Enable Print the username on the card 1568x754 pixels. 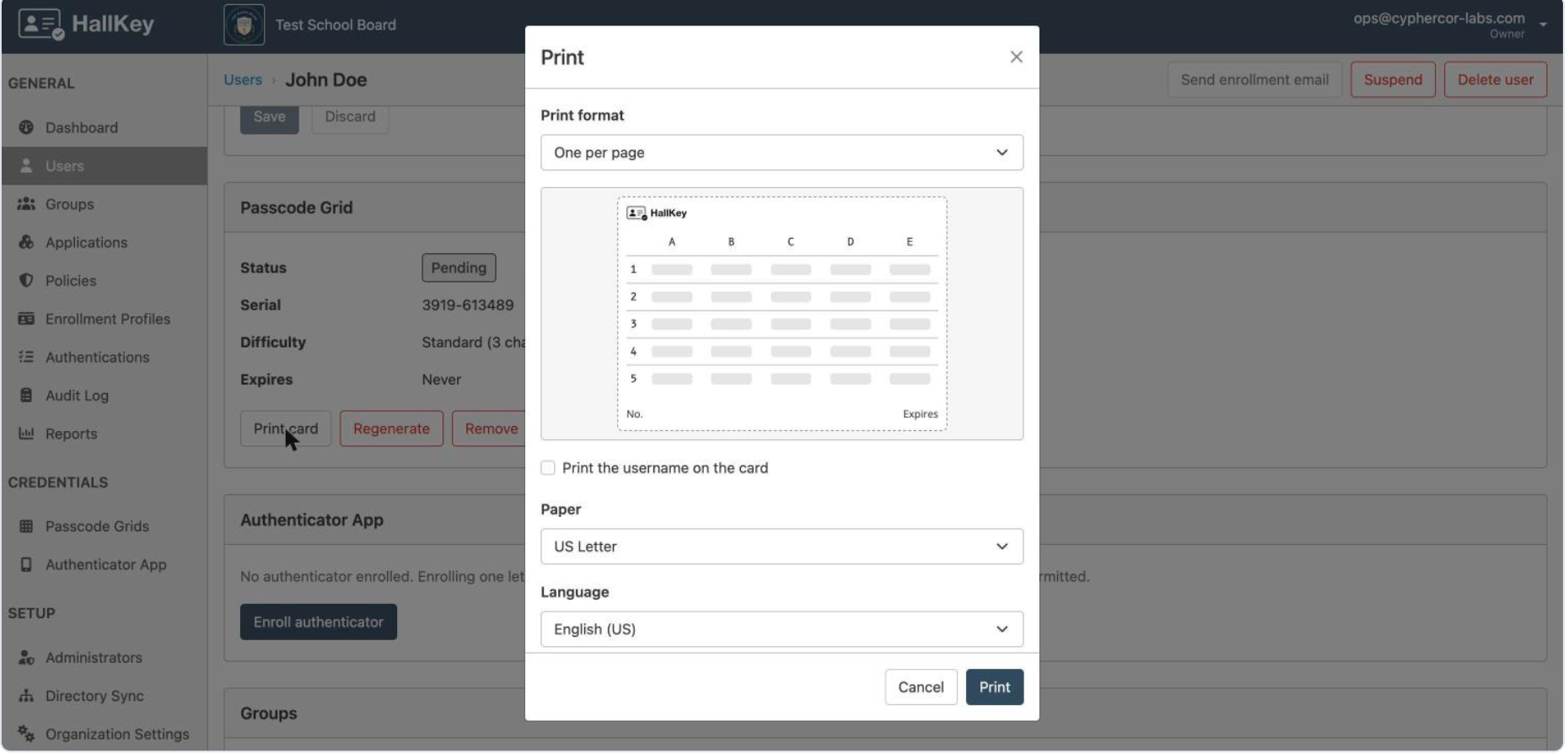click(548, 468)
